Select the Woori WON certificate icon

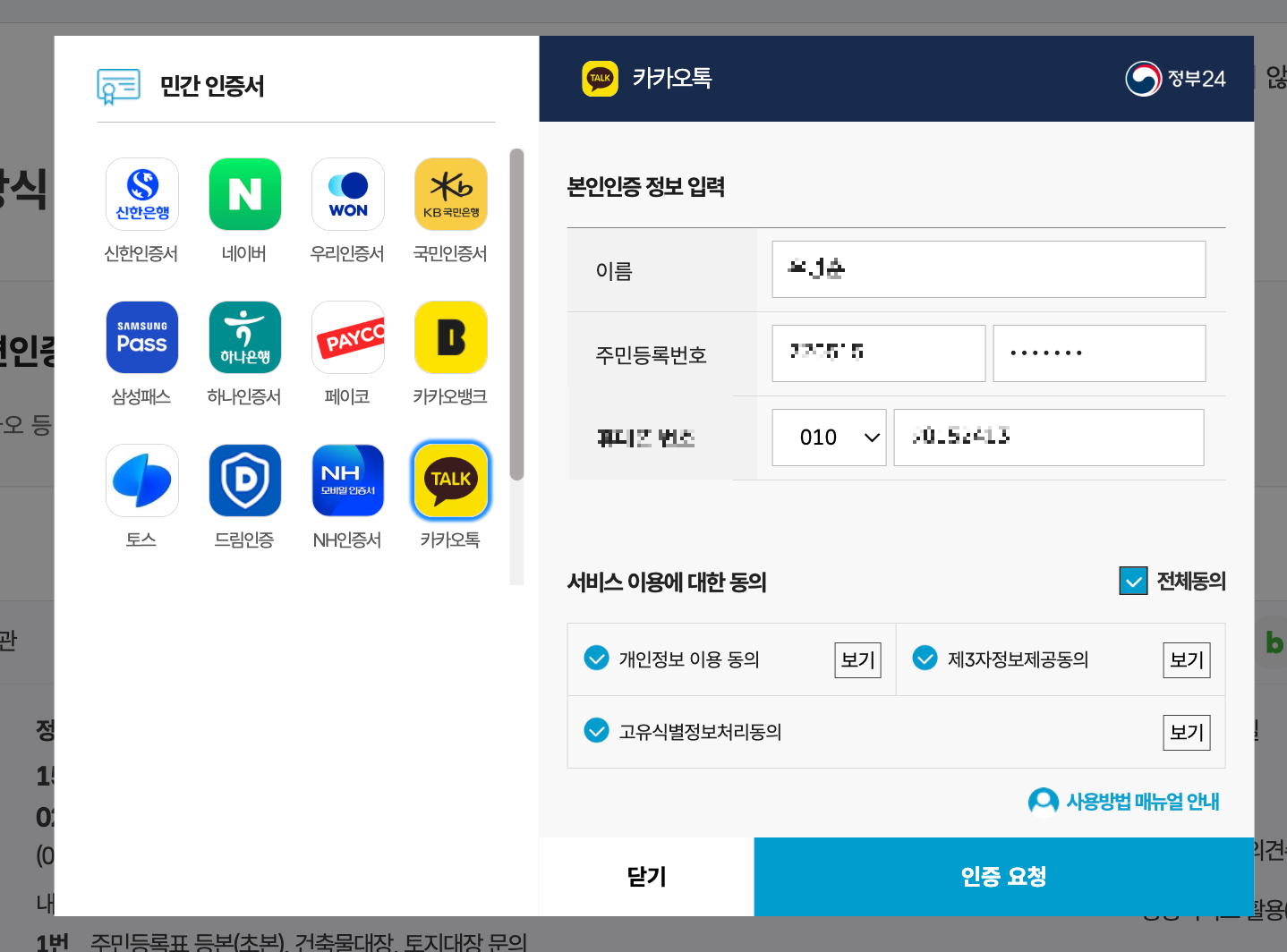348,194
